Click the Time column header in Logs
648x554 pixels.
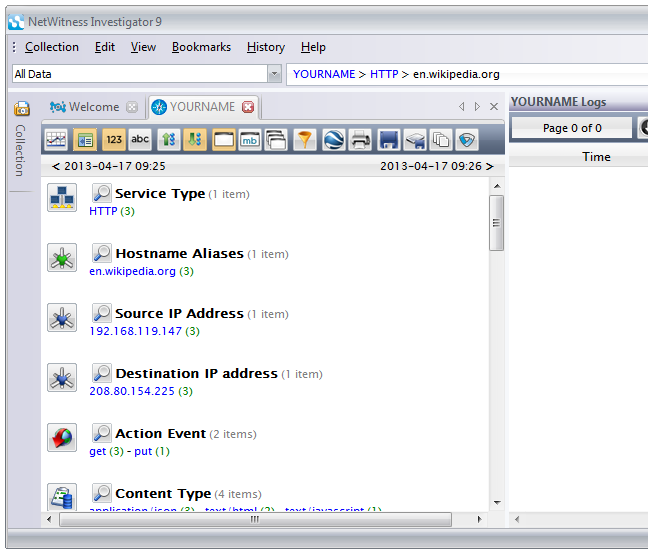[x=596, y=157]
